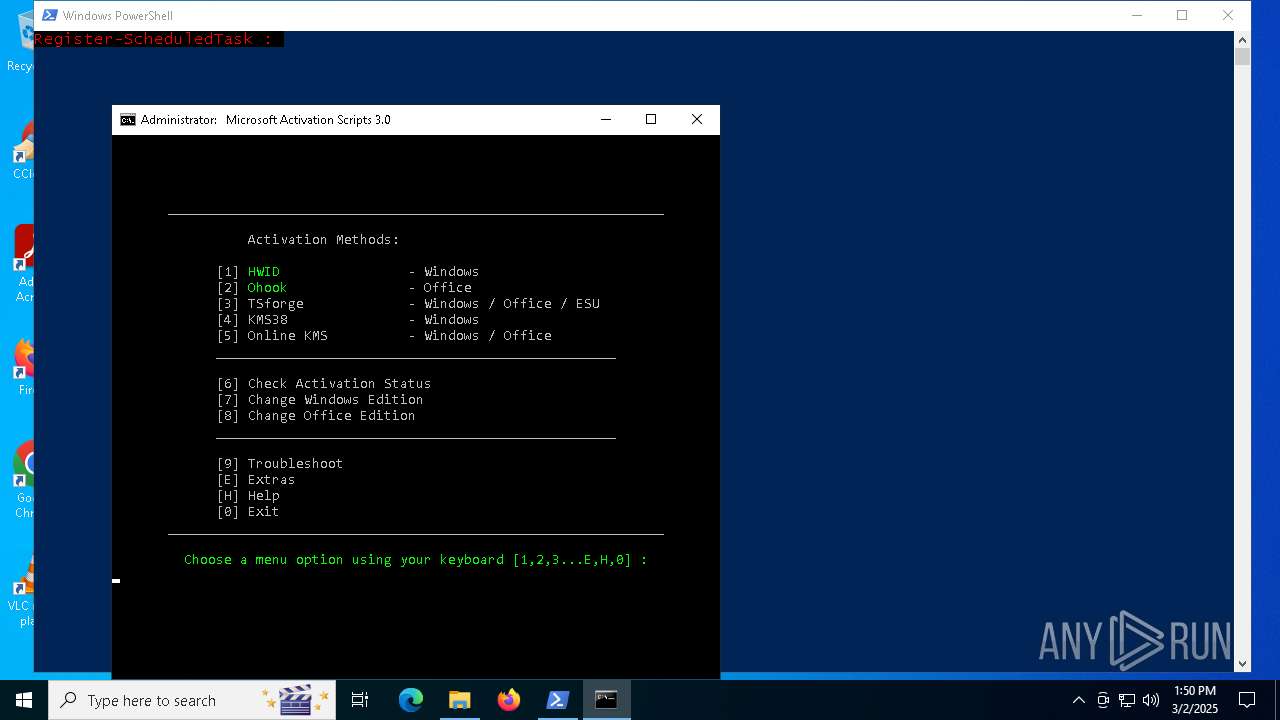Maximize the Microsoft Activation Scripts window
Viewport: 1280px width, 720px height.
(651, 120)
